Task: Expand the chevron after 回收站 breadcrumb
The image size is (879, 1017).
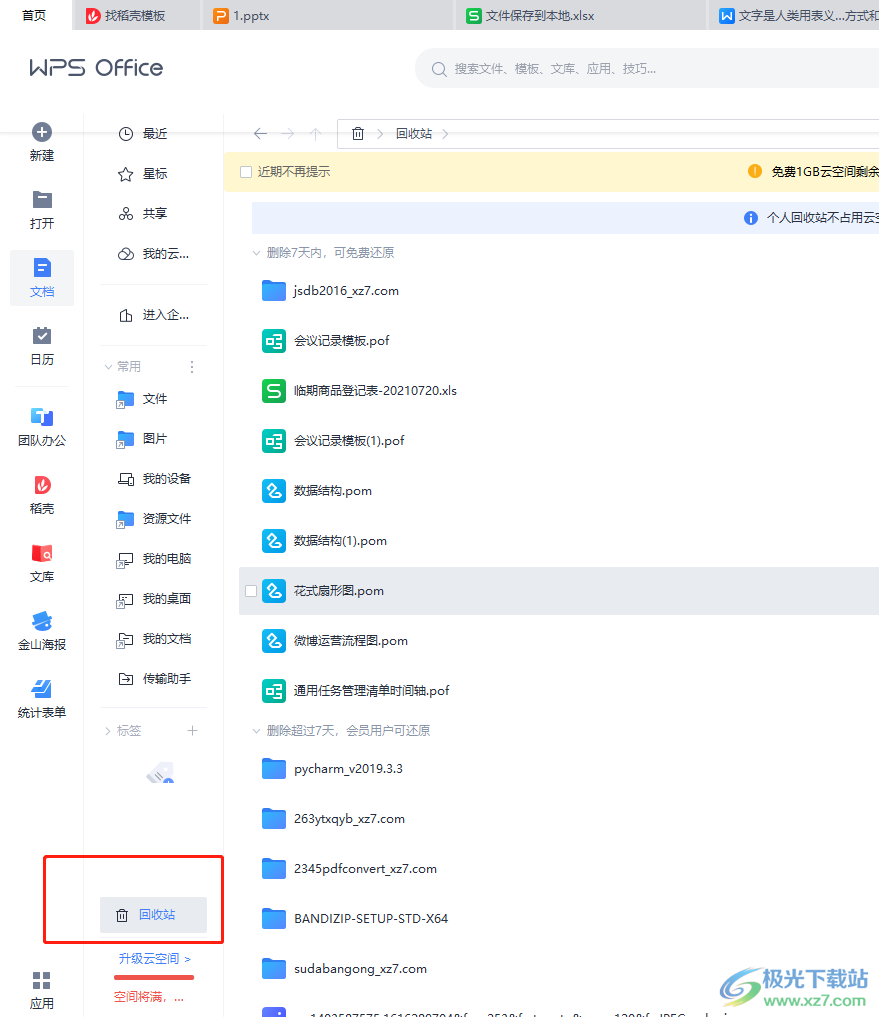Action: (445, 134)
